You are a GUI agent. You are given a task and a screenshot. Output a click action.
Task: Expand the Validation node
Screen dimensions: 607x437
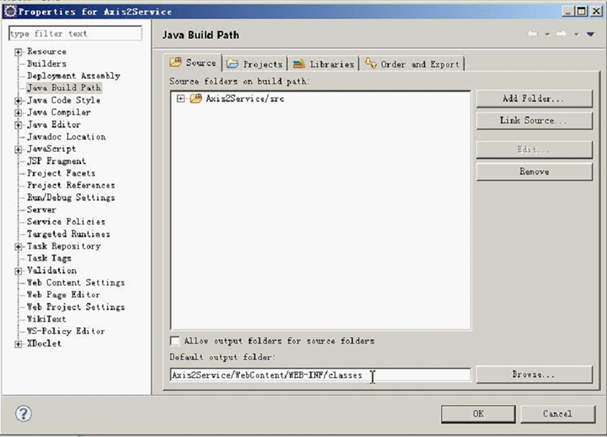[18, 271]
